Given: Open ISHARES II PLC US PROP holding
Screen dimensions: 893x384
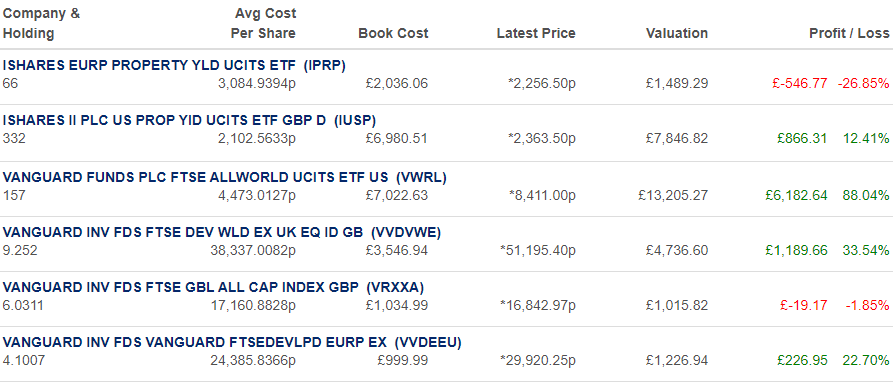Looking at the screenshot, I should (189, 120).
